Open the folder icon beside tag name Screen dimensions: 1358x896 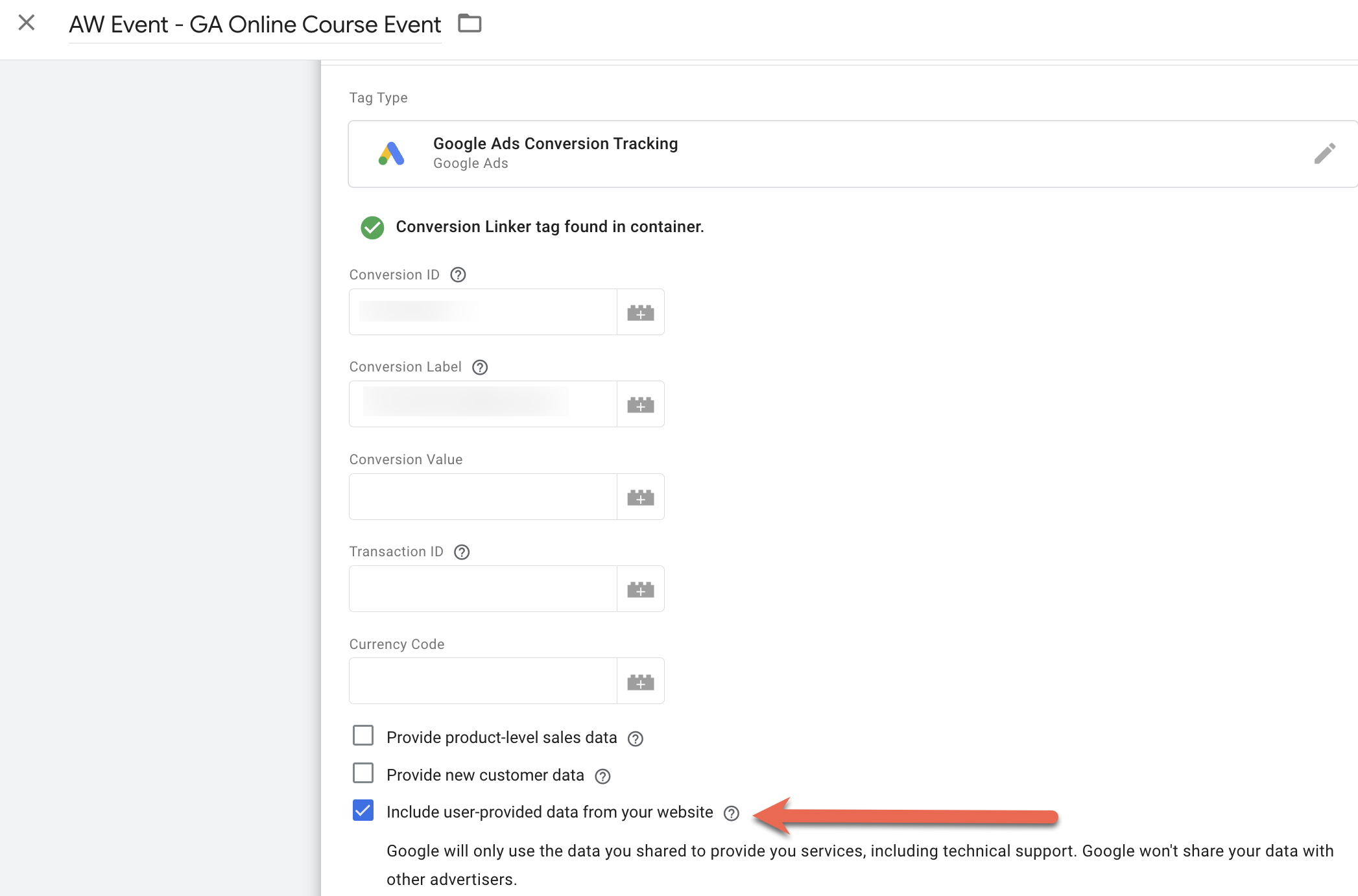470,23
